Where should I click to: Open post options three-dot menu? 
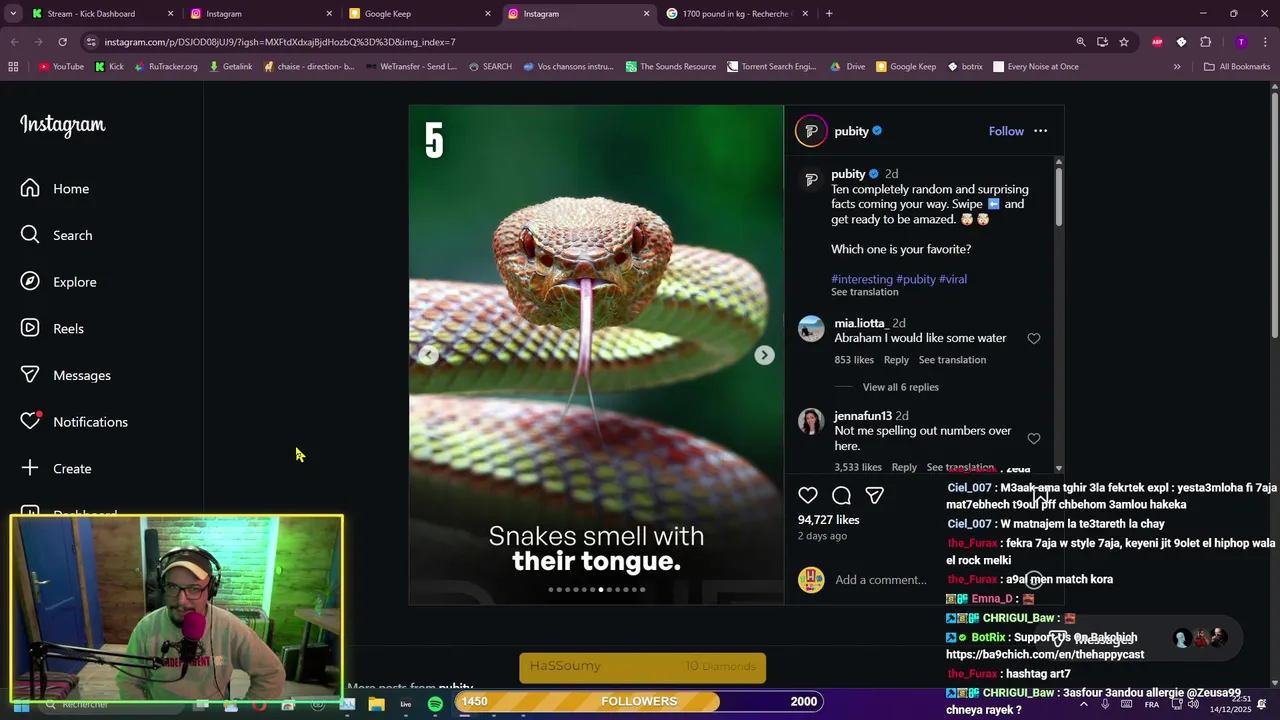1040,131
